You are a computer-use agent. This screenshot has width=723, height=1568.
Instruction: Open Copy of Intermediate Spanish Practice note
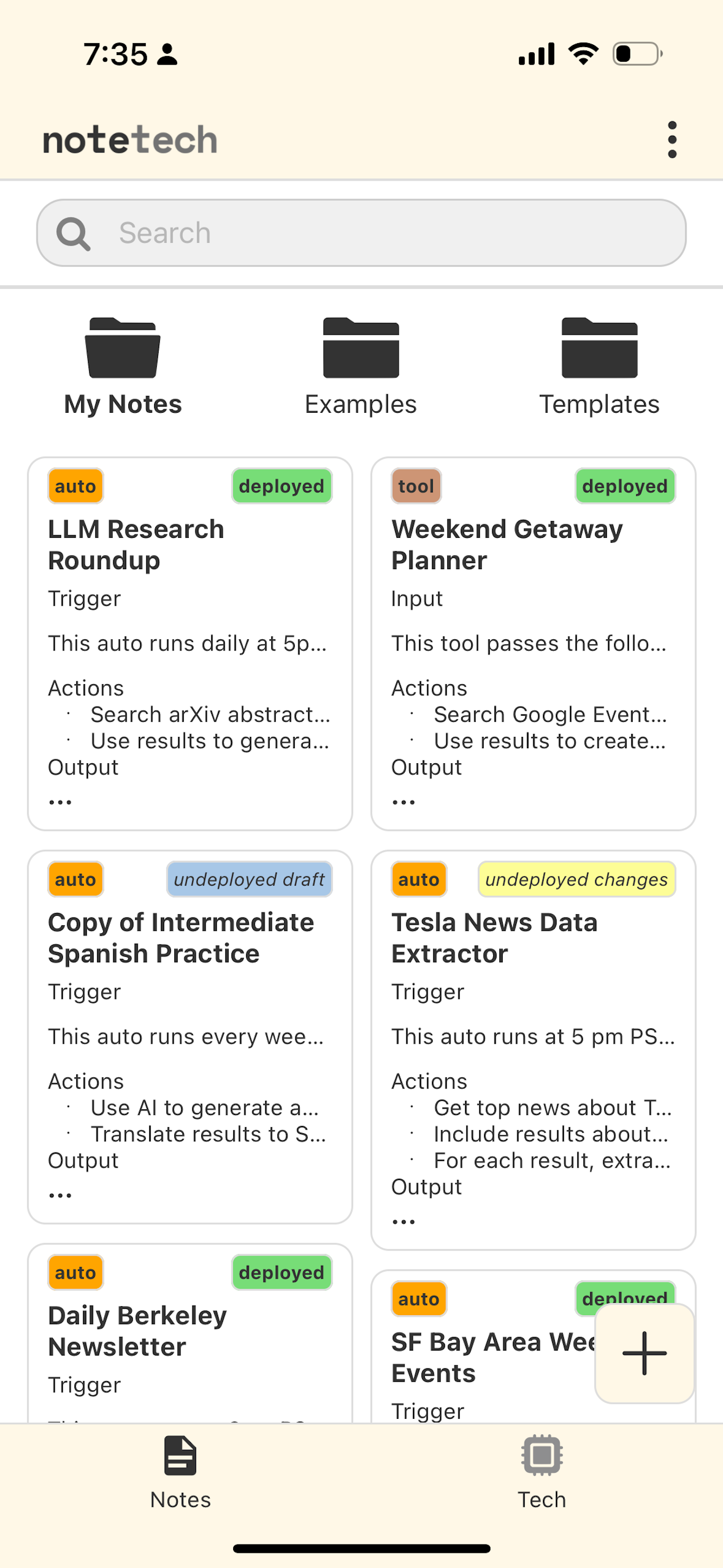(180, 938)
